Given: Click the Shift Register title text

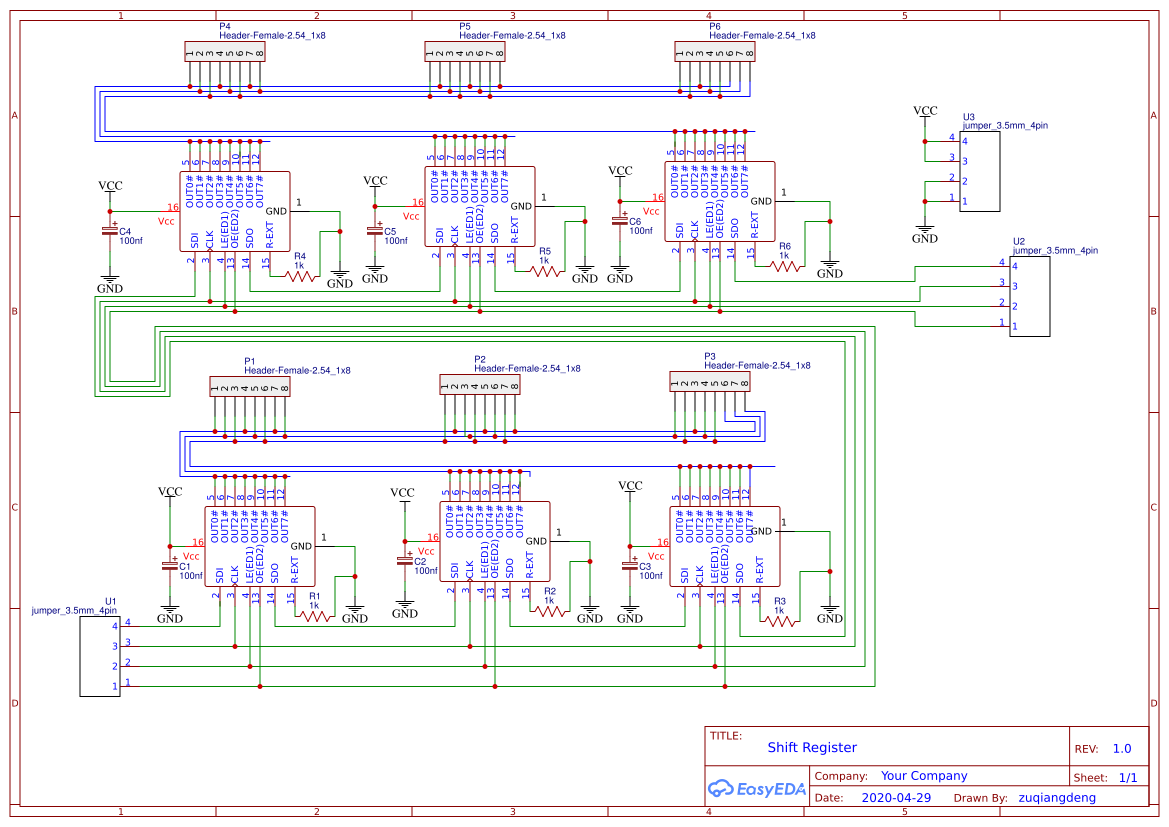Looking at the screenshot, I should tap(812, 747).
